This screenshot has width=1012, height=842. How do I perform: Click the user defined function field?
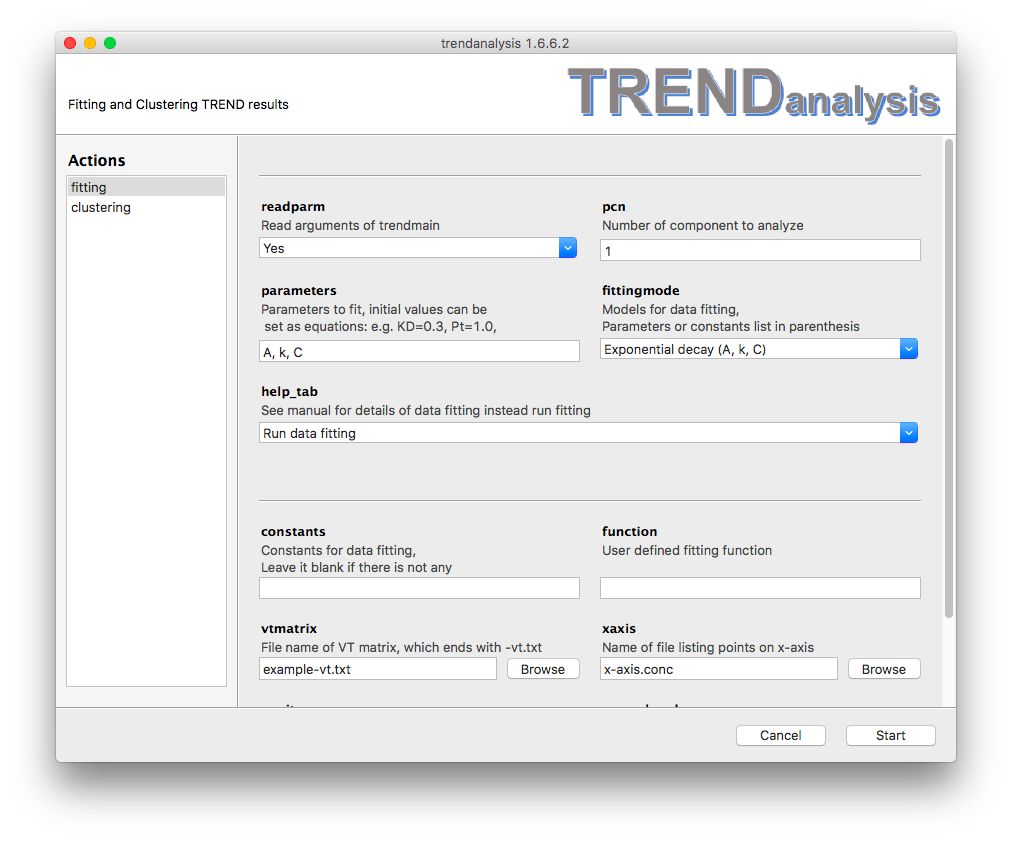coord(760,588)
